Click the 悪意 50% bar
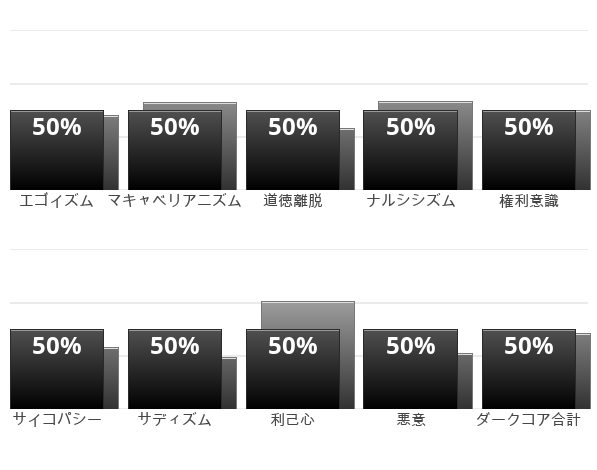Viewport: 597px width, 470px height. click(x=410, y=369)
